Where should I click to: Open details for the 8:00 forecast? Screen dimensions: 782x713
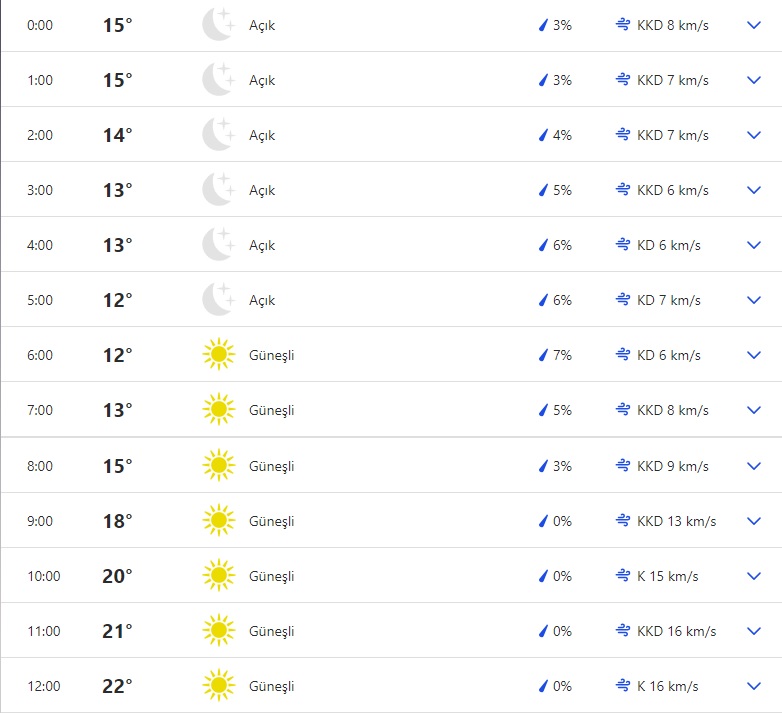pyautogui.click(x=754, y=466)
